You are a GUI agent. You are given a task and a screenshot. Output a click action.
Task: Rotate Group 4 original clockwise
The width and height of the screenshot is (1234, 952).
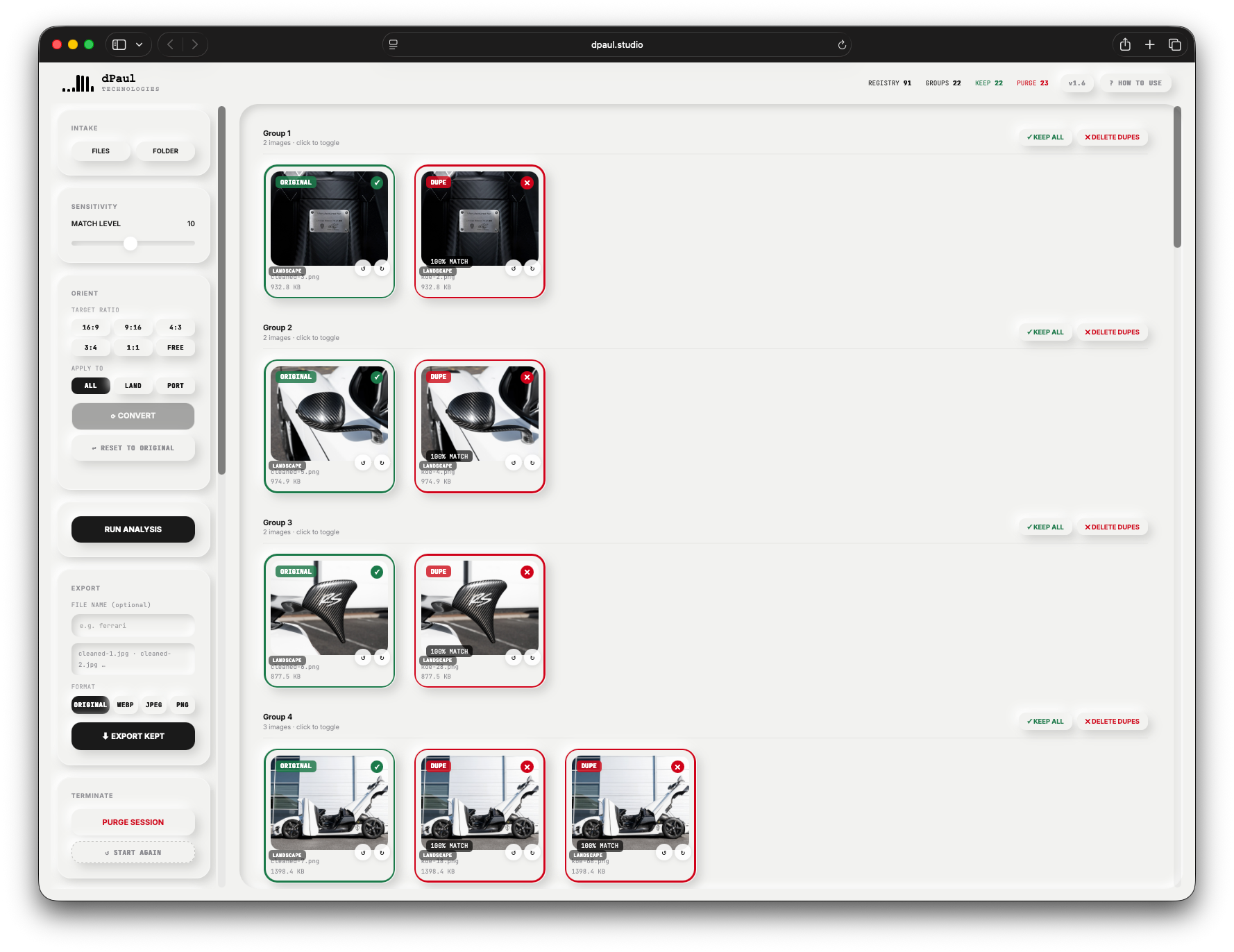(x=382, y=853)
